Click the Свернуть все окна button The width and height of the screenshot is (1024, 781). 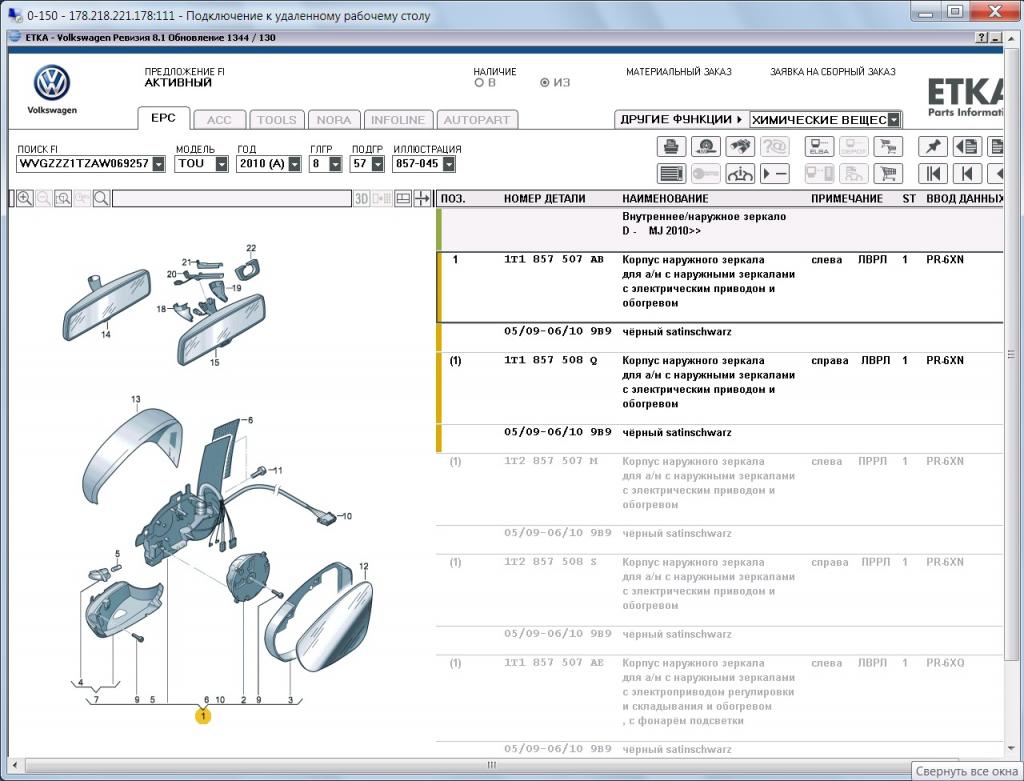[967, 771]
